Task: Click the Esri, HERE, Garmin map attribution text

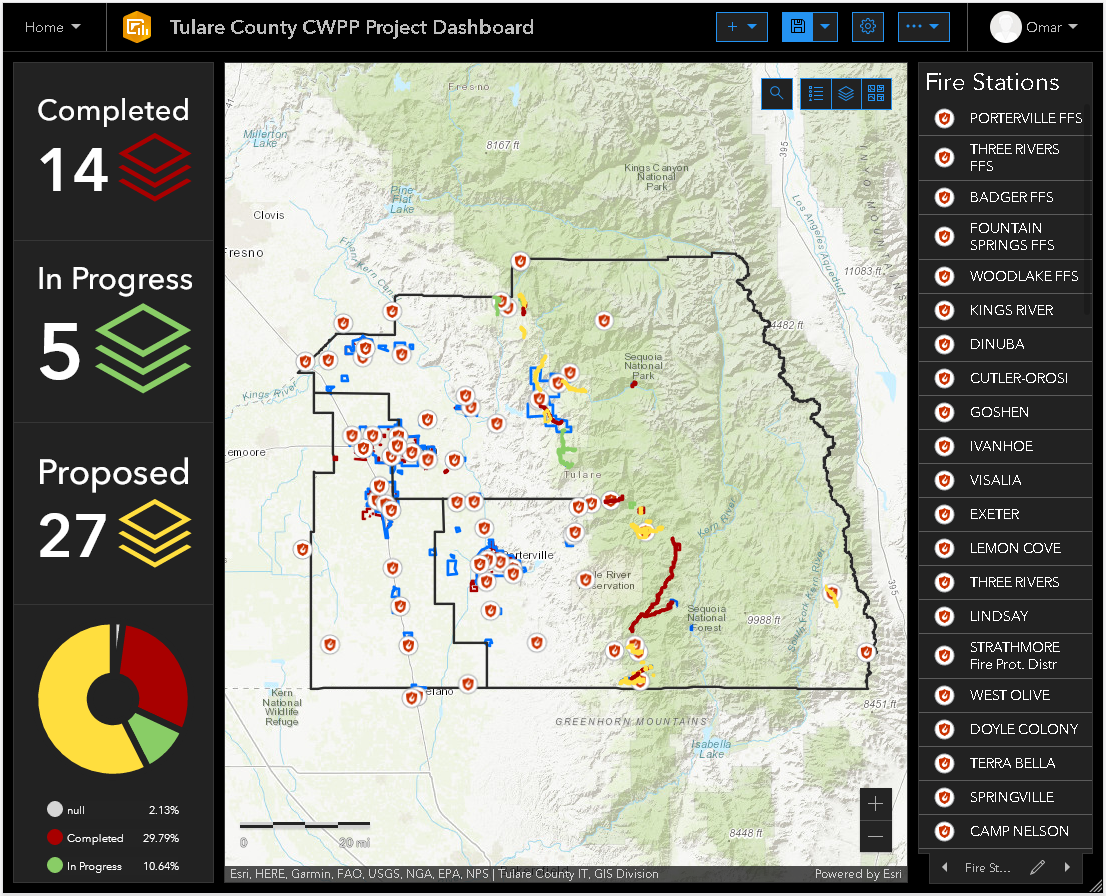Action: pyautogui.click(x=444, y=874)
